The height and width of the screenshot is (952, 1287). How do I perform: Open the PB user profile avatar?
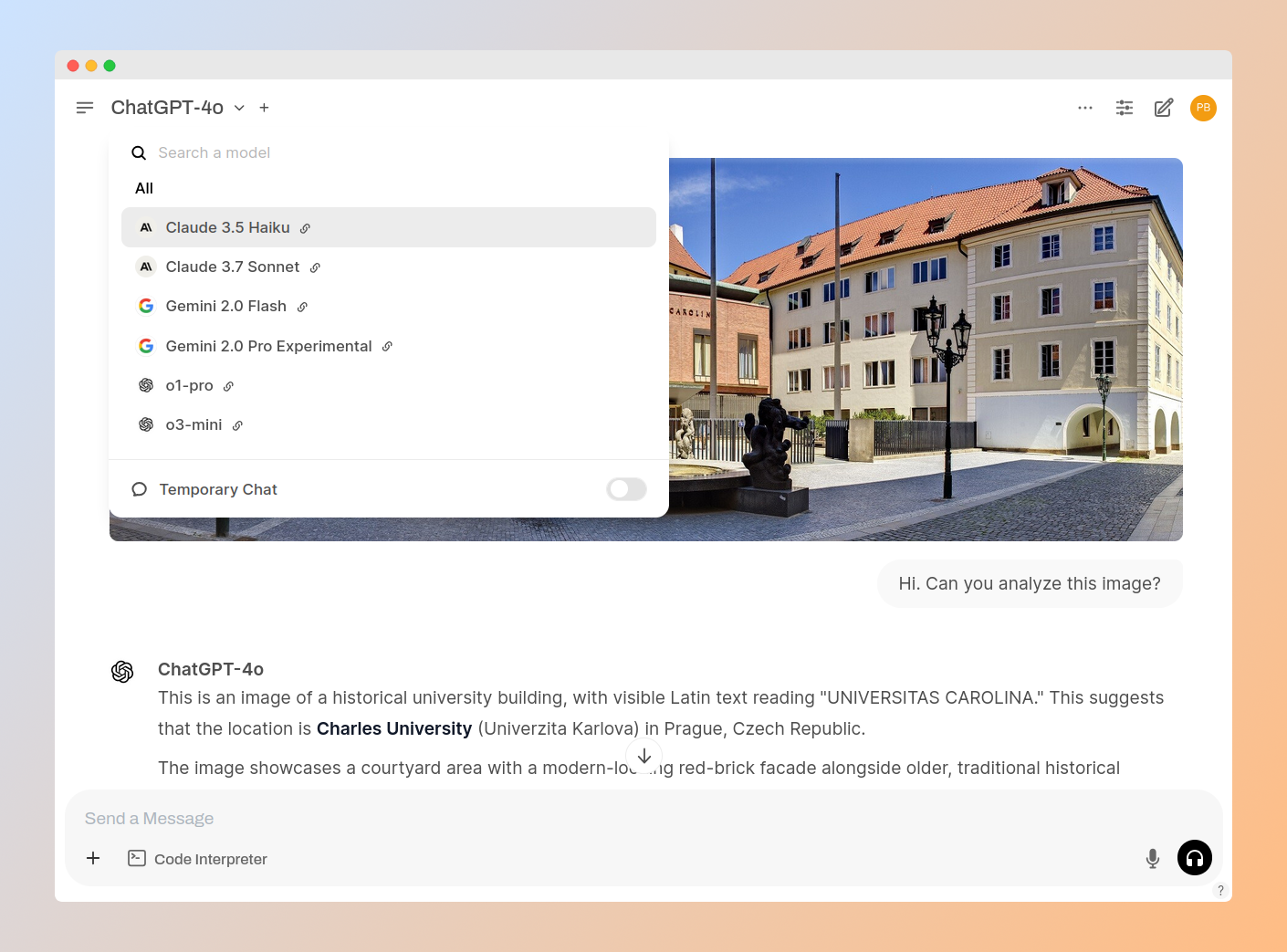(1203, 108)
